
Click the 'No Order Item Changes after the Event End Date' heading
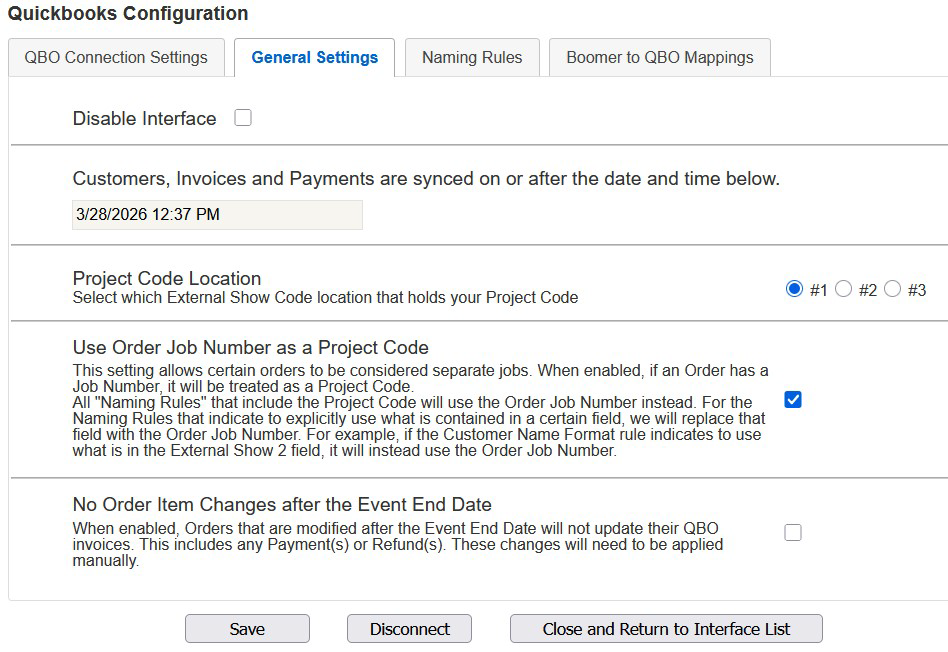point(282,504)
